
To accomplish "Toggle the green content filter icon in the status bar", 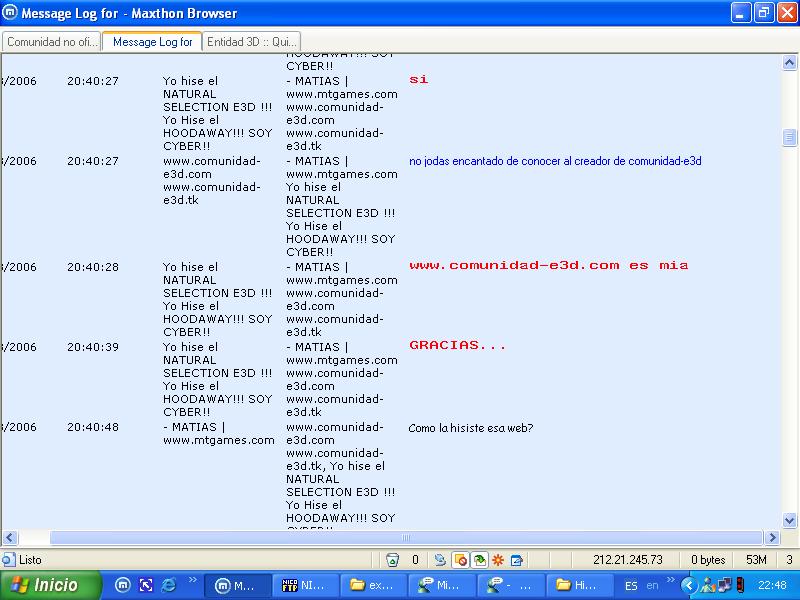I will [479, 560].
